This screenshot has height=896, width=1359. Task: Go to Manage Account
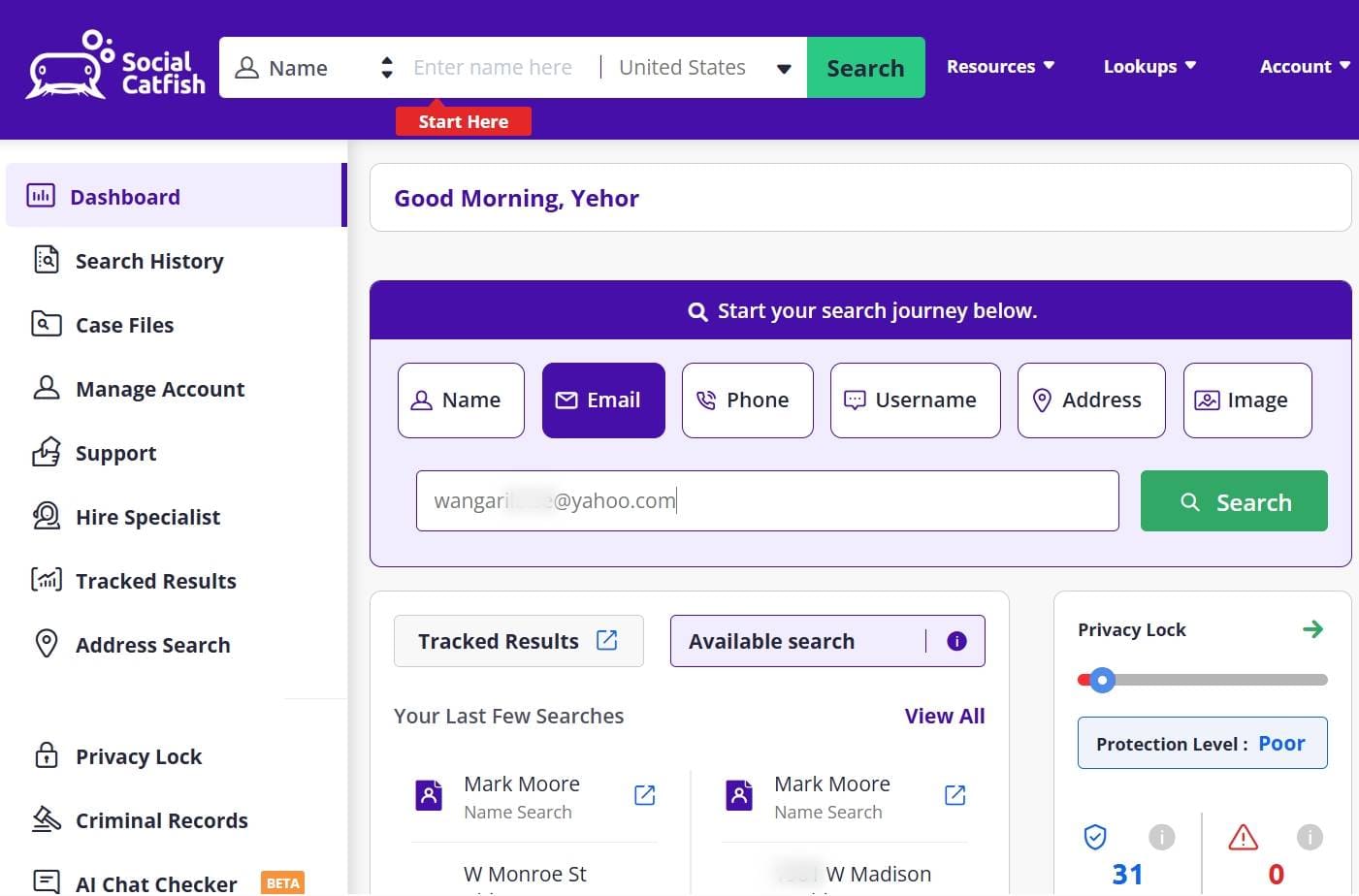160,389
